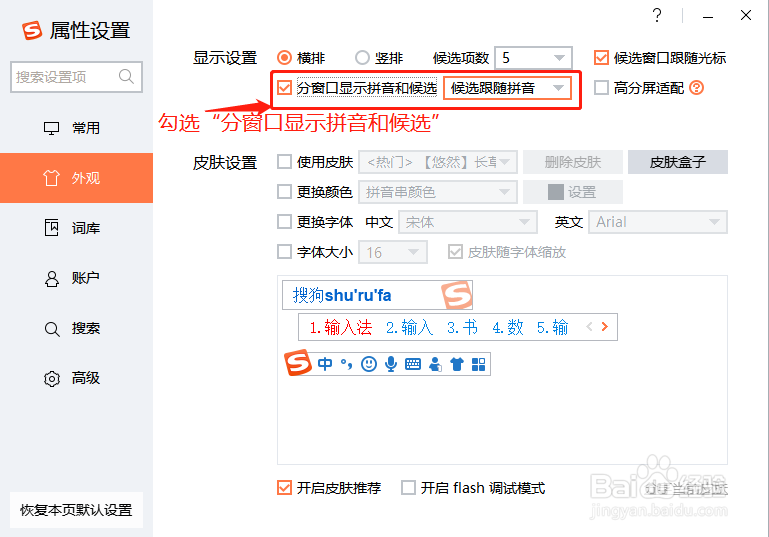Viewport: 769px width, 537px height.
Task: Enable the 开启 flash 调试模式 checkbox
Action: 409,487
